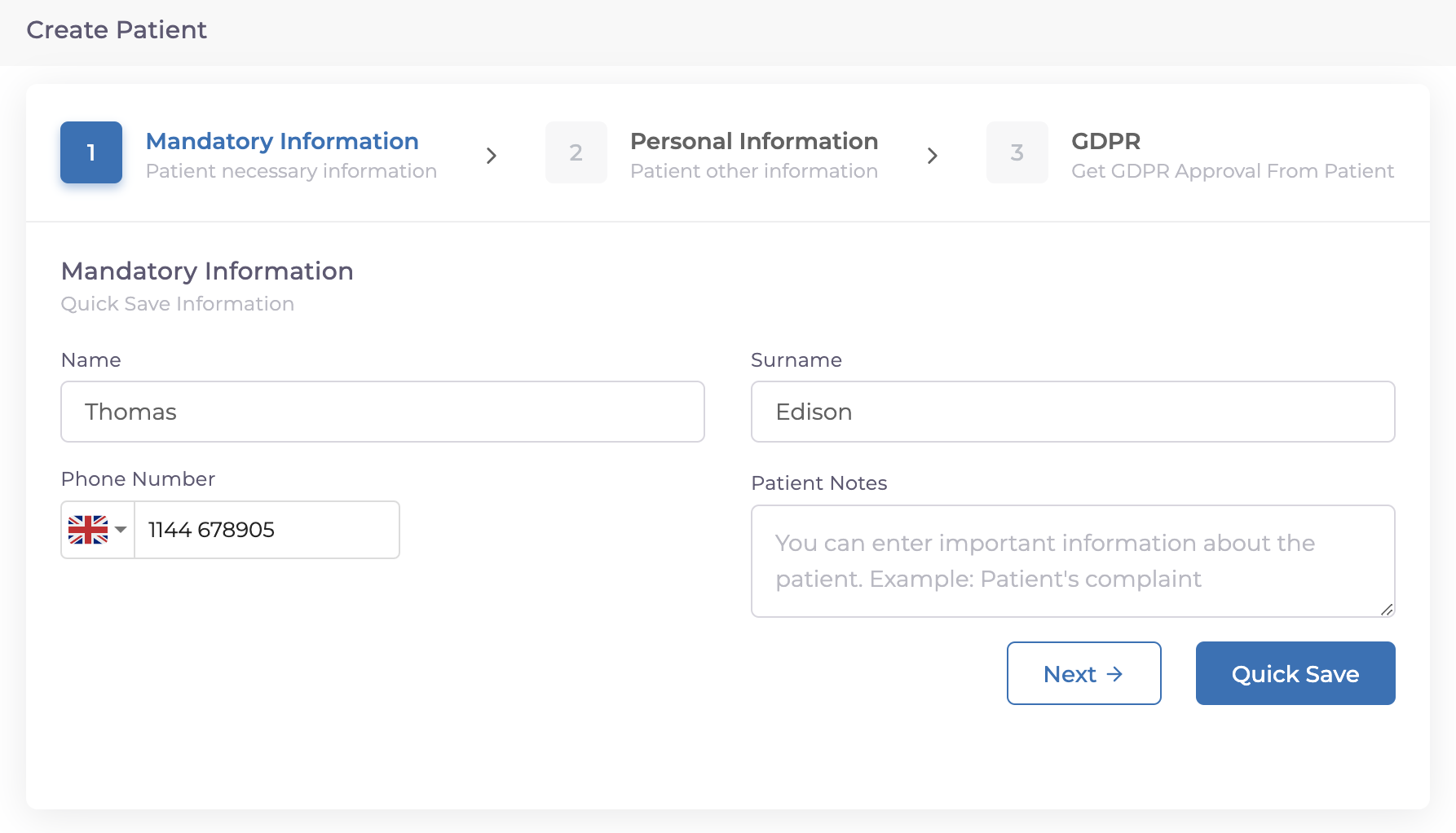Click chevron arrow after Personal Information step
Viewport: 1456px width, 833px height.
[933, 156]
